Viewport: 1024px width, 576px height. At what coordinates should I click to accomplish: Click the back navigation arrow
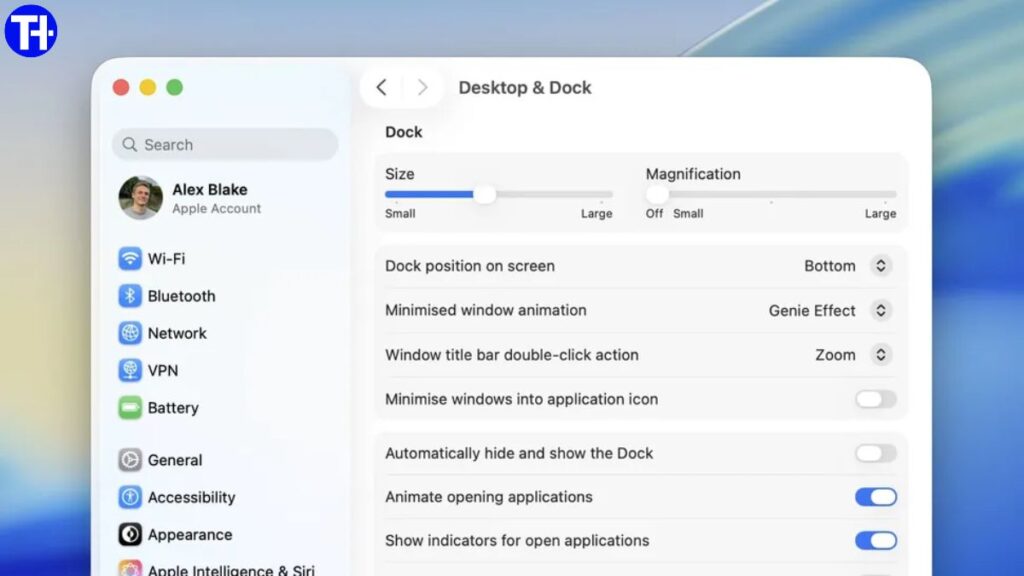pyautogui.click(x=381, y=87)
